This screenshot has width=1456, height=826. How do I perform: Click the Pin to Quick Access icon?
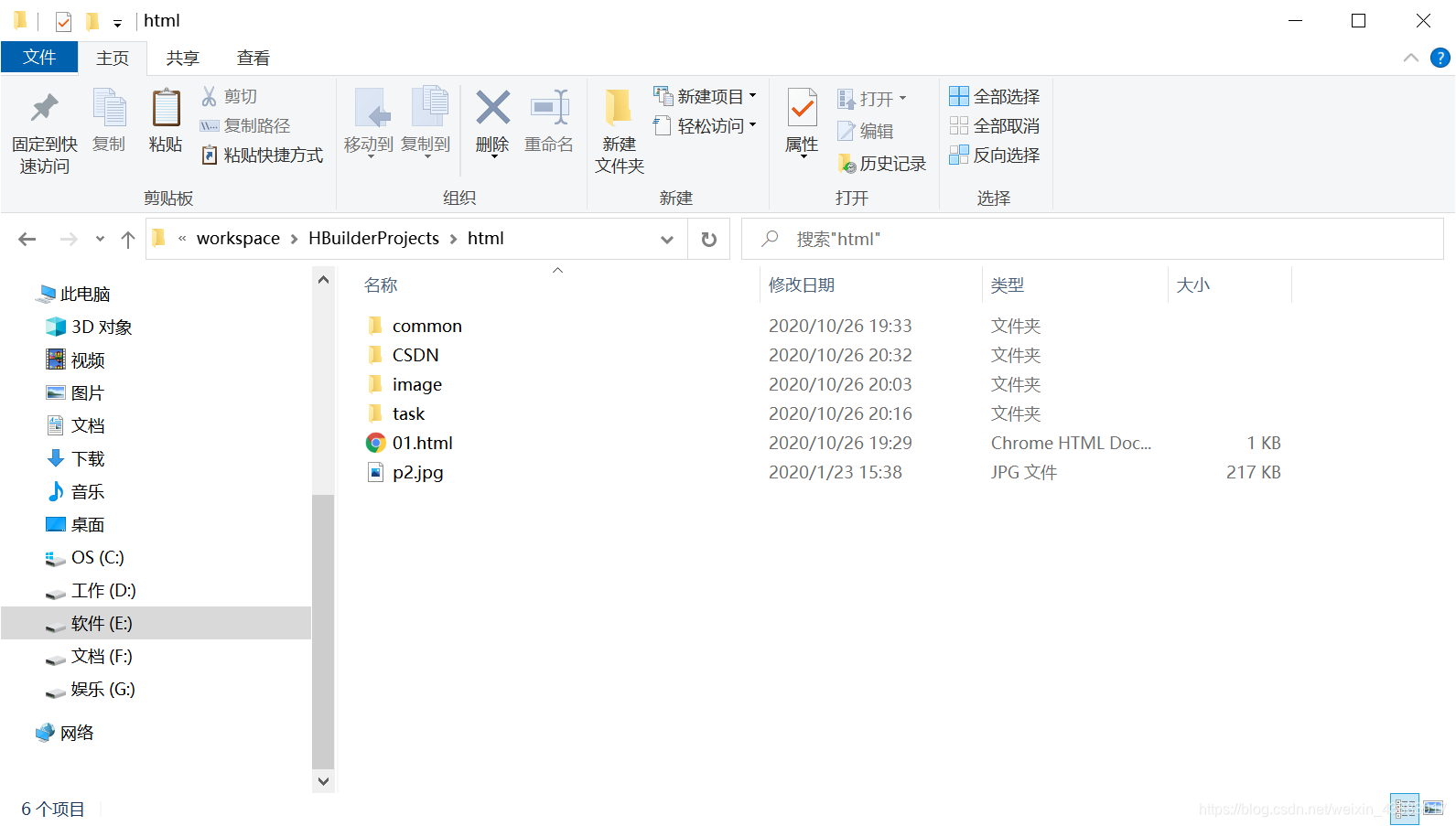(x=44, y=108)
